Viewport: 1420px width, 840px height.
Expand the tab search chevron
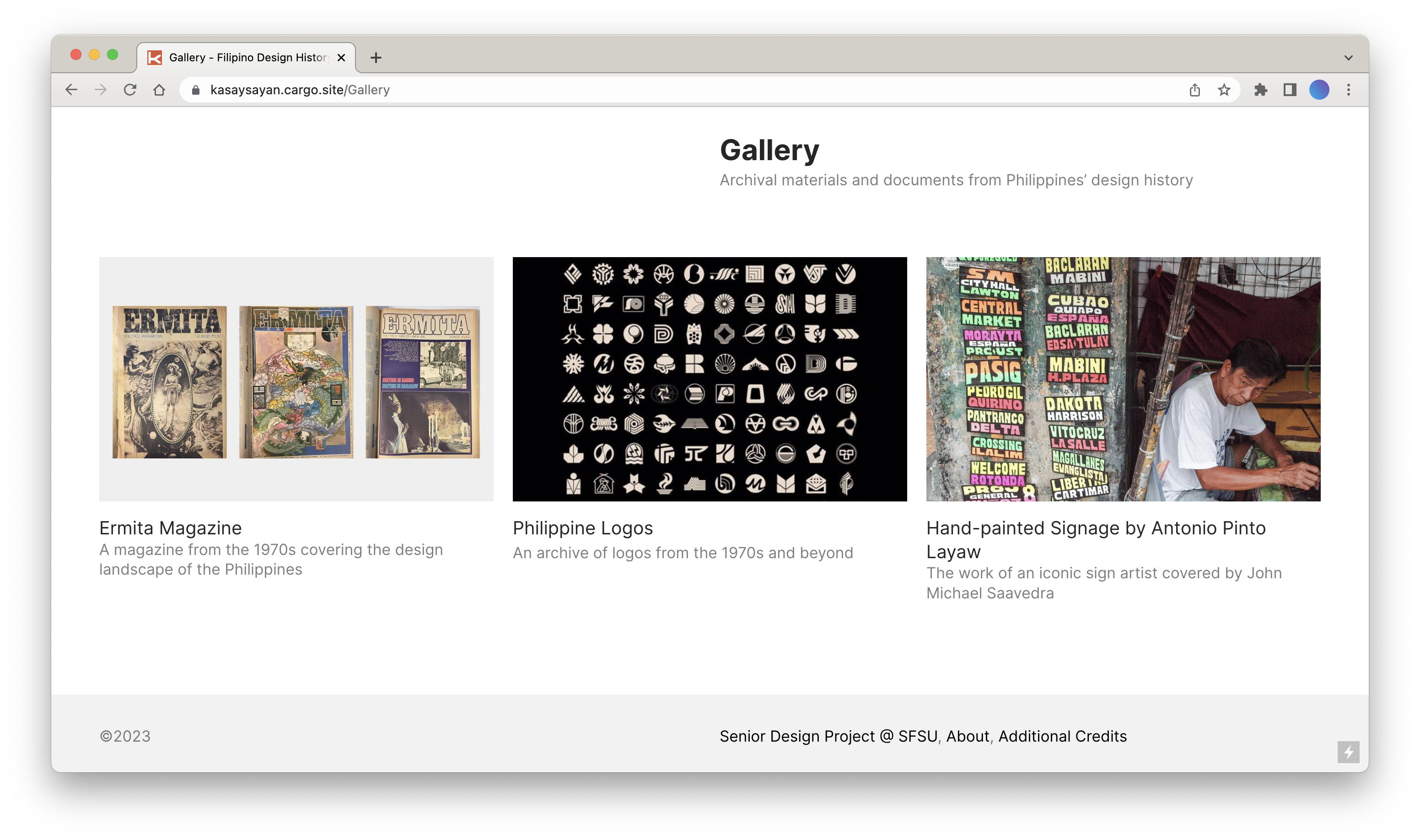pyautogui.click(x=1348, y=58)
